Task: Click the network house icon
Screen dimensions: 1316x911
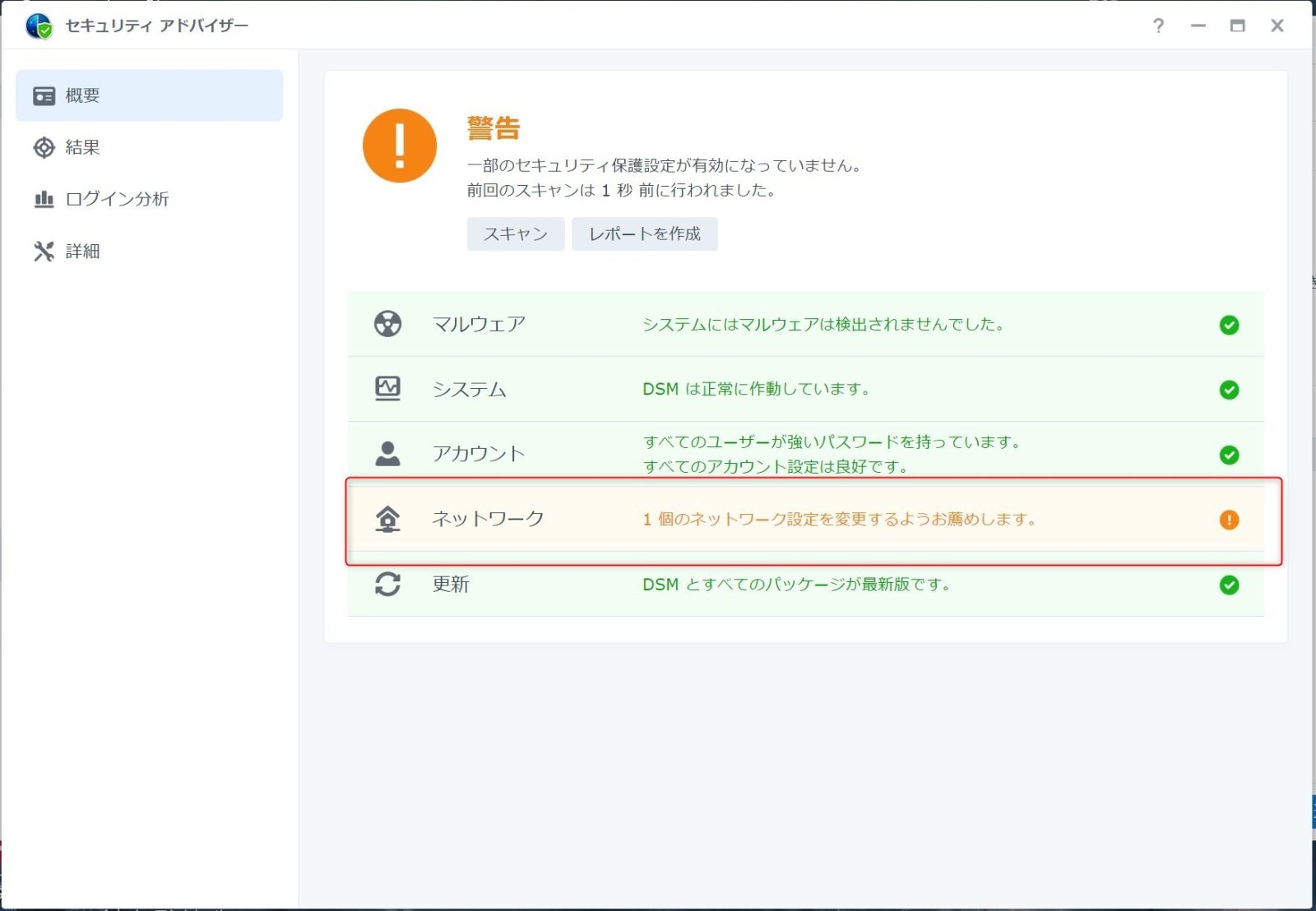Action: tap(387, 519)
